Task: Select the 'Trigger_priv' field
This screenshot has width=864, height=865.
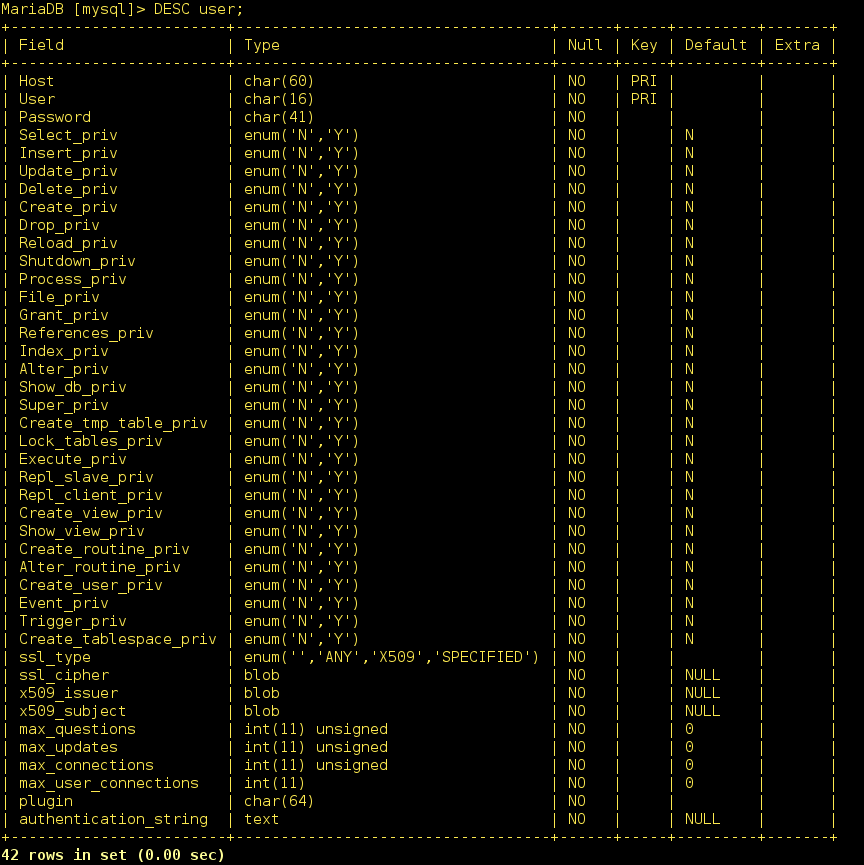Action: tap(72, 621)
